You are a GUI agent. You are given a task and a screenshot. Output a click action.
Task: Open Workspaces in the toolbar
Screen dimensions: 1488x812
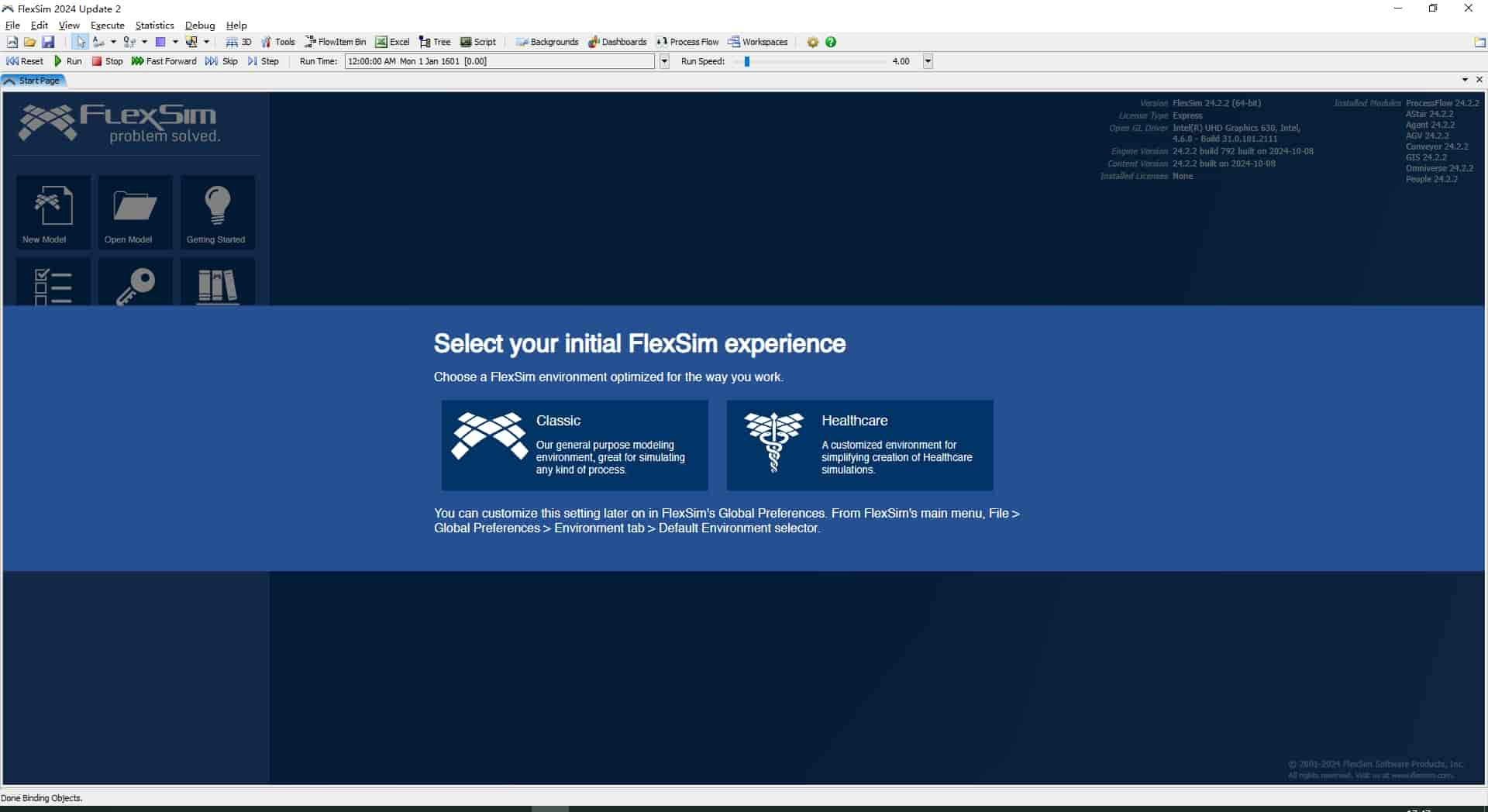coord(758,42)
